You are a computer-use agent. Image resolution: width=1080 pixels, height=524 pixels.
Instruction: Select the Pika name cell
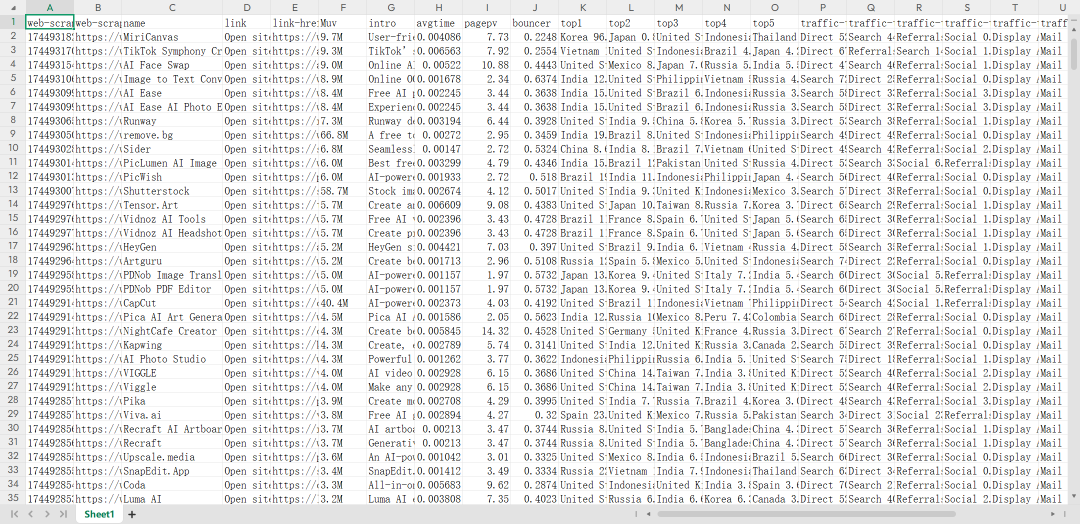click(x=172, y=401)
